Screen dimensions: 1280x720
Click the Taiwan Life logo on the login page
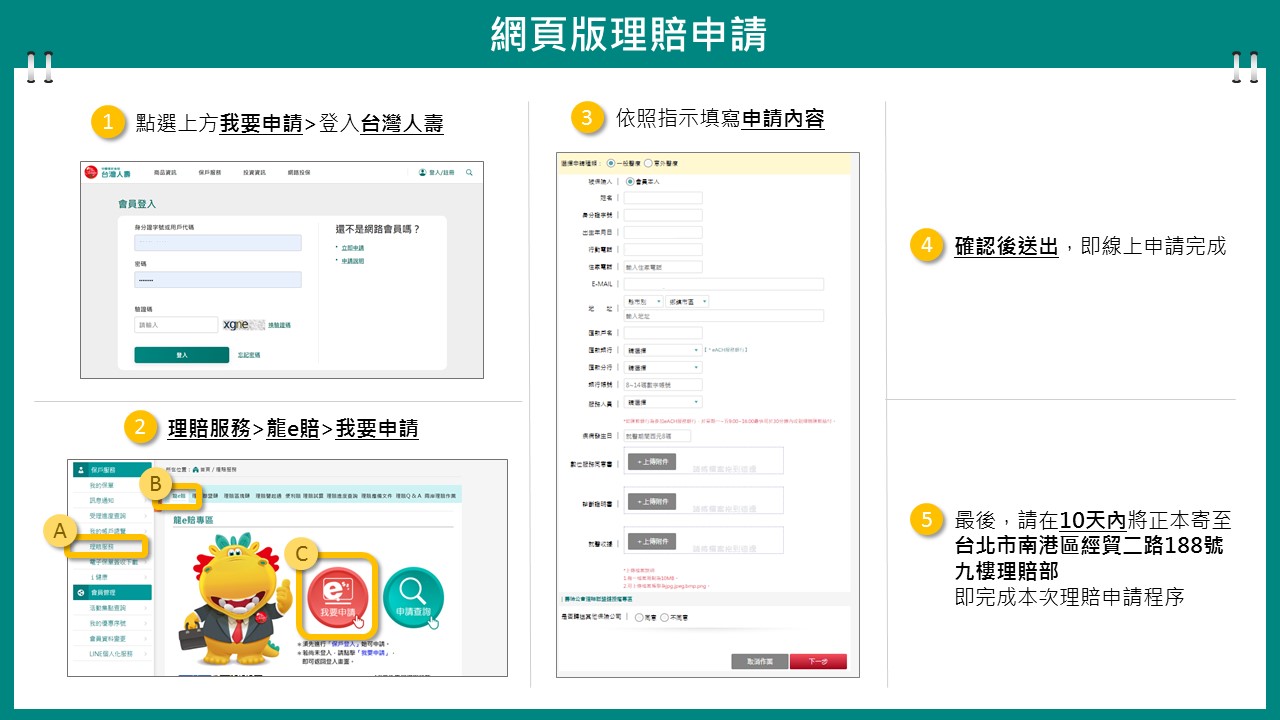click(x=107, y=173)
